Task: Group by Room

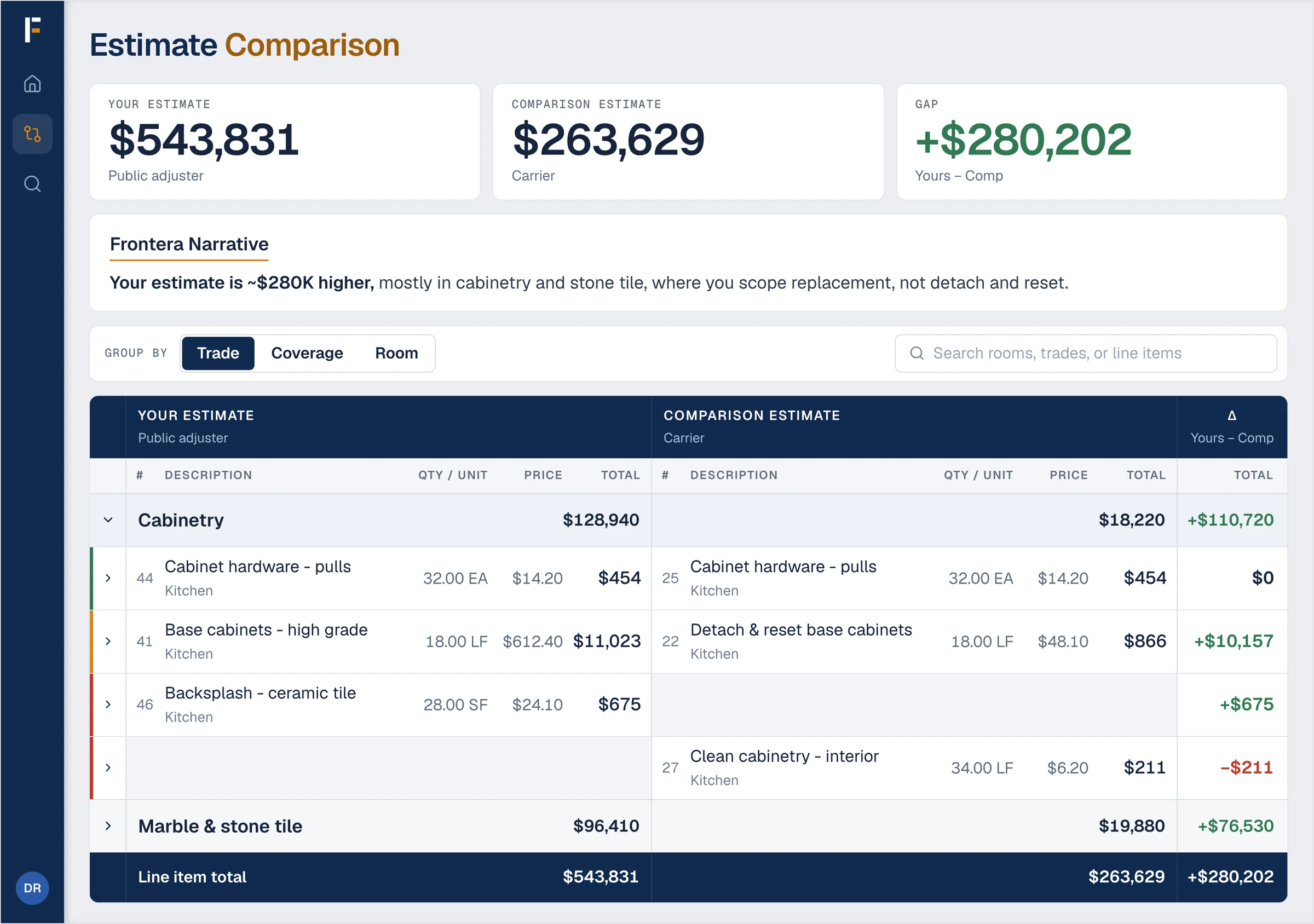Action: [x=396, y=353]
